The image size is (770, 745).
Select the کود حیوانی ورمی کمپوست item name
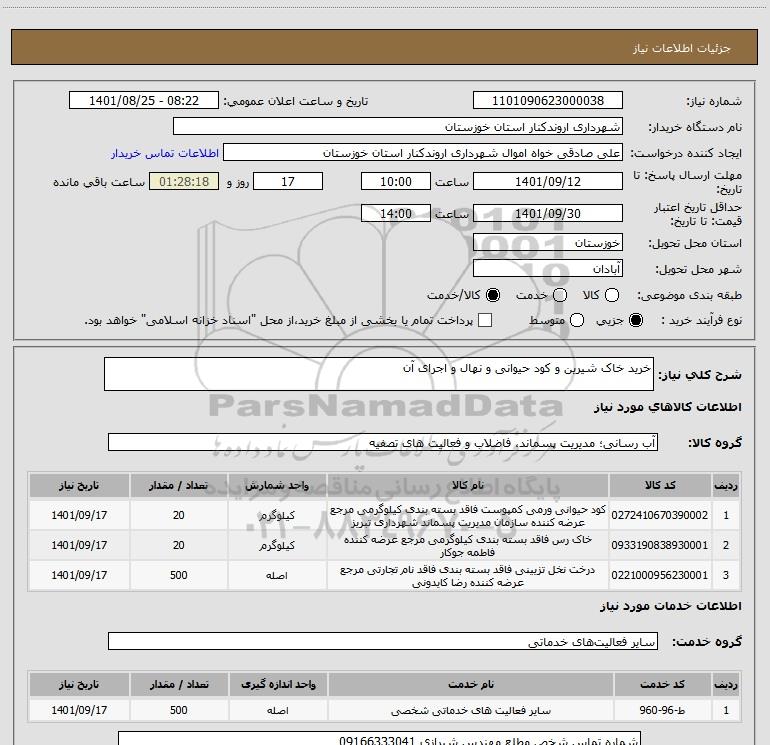click(468, 516)
